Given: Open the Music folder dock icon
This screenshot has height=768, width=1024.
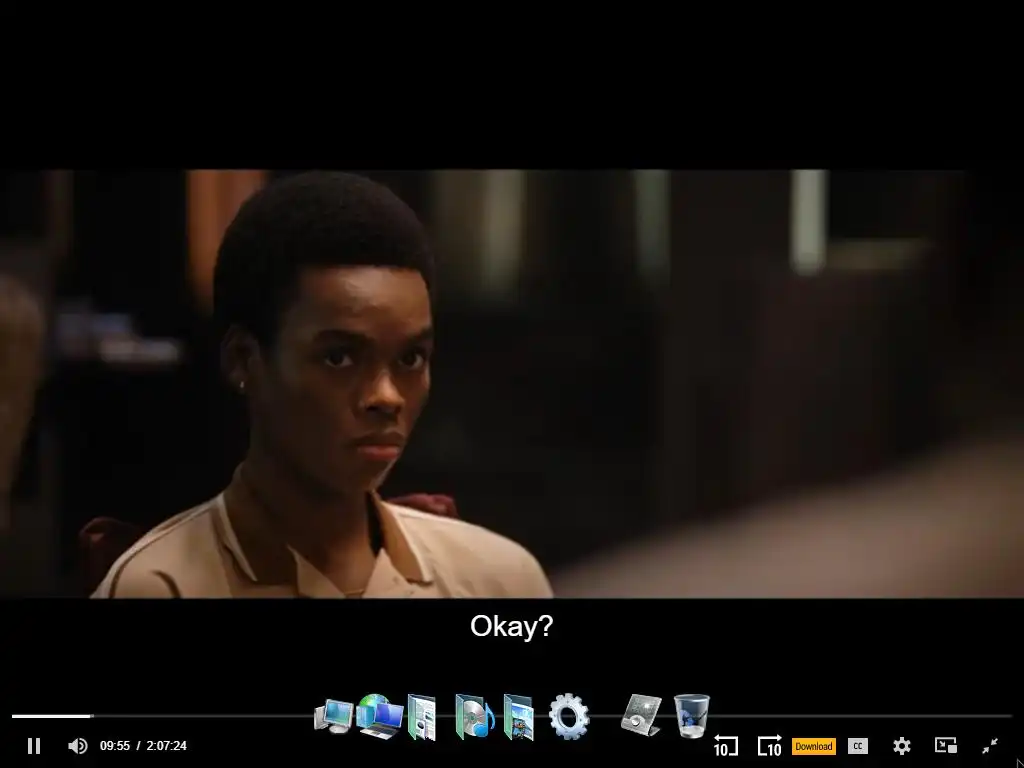Looking at the screenshot, I should click(x=475, y=716).
